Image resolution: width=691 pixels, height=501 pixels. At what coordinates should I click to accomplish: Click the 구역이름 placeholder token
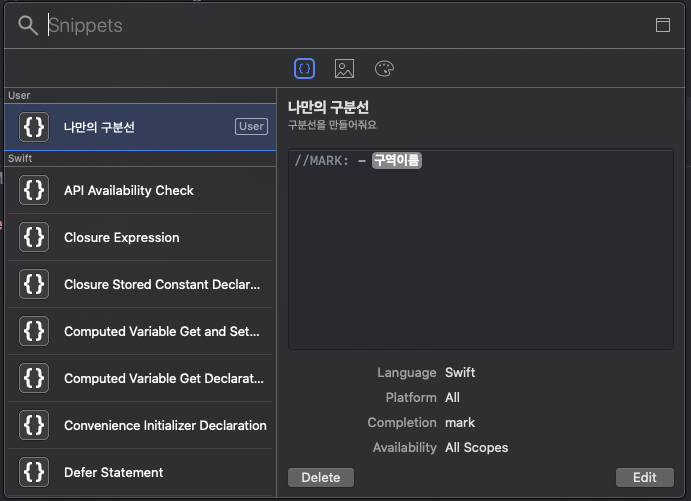click(397, 160)
